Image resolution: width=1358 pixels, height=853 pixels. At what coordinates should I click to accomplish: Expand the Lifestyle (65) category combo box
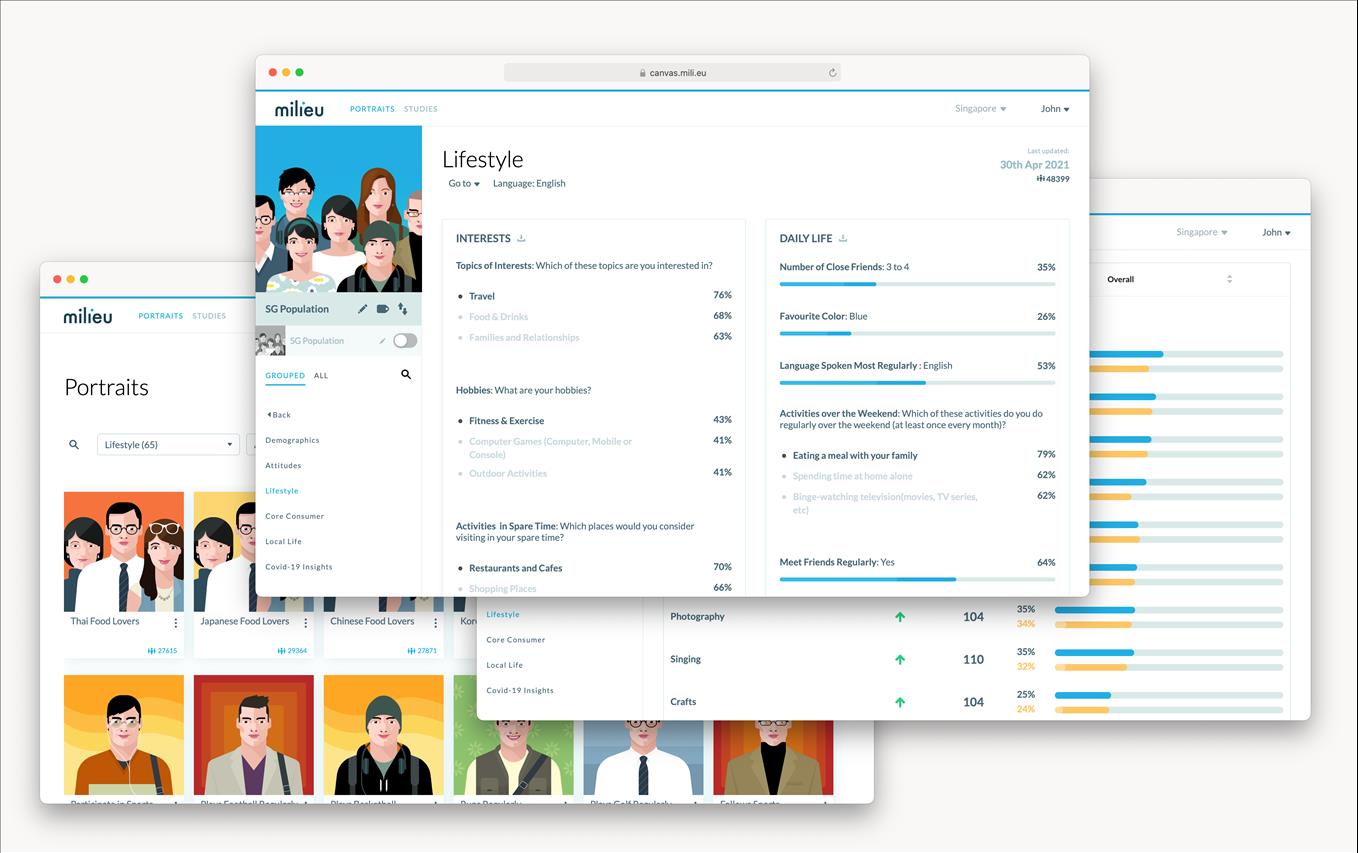click(x=167, y=445)
